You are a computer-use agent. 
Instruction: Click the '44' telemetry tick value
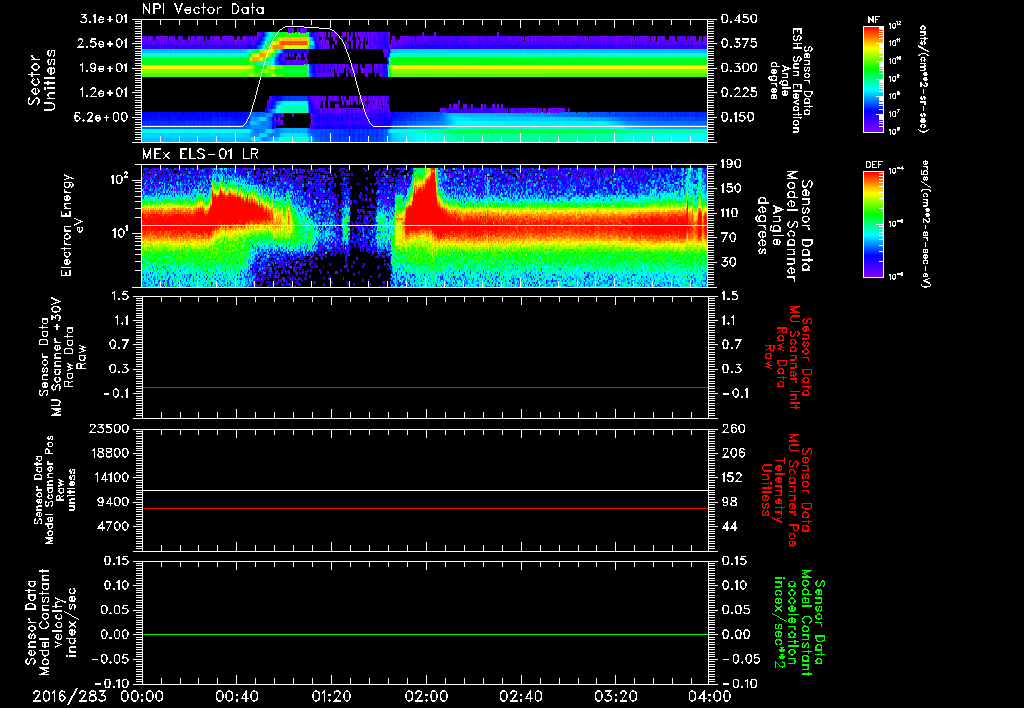(729, 526)
